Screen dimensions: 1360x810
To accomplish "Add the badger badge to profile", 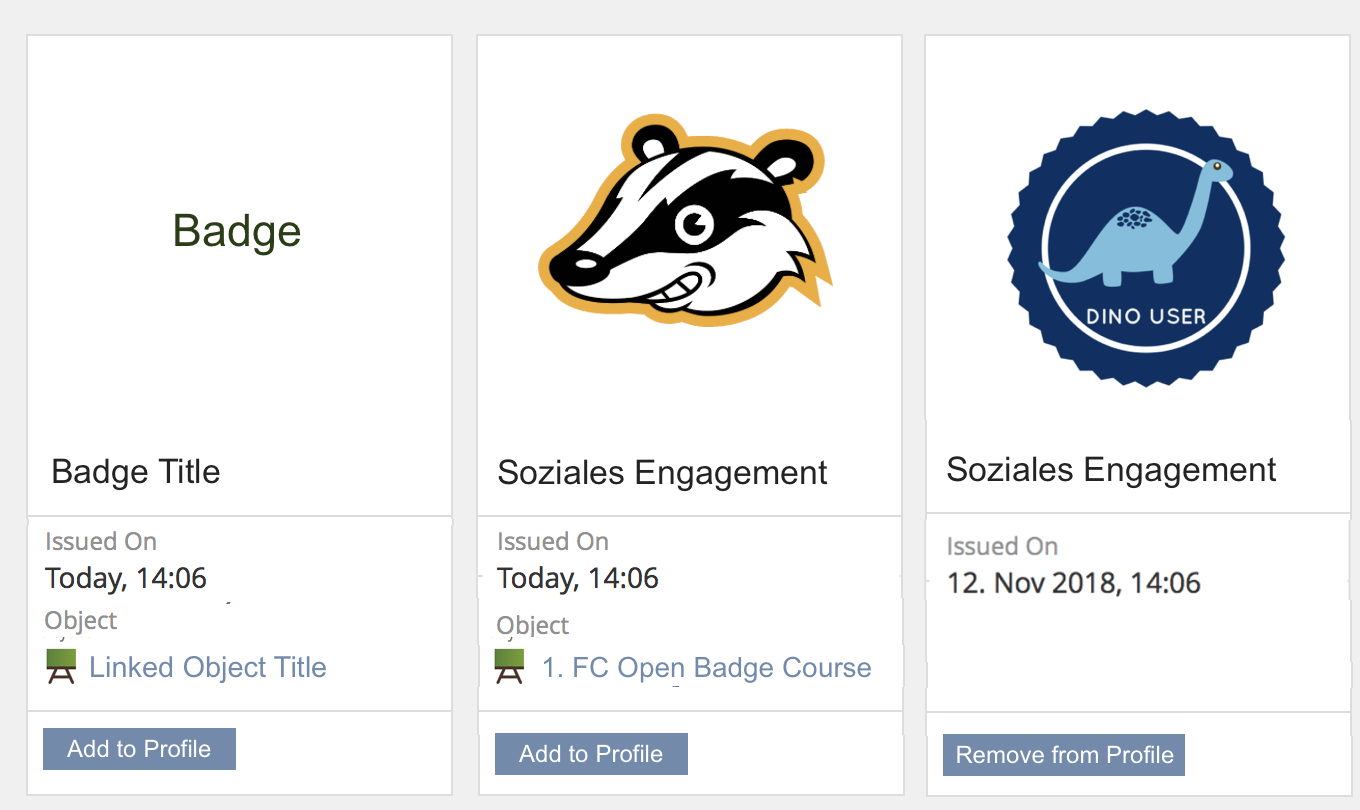I will point(591,754).
